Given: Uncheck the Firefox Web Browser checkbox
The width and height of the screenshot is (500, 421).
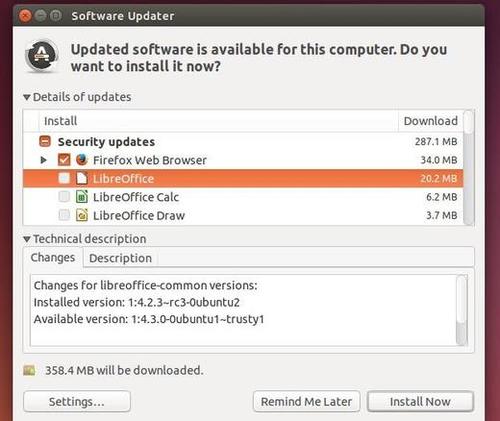Looking at the screenshot, I should point(64,160).
